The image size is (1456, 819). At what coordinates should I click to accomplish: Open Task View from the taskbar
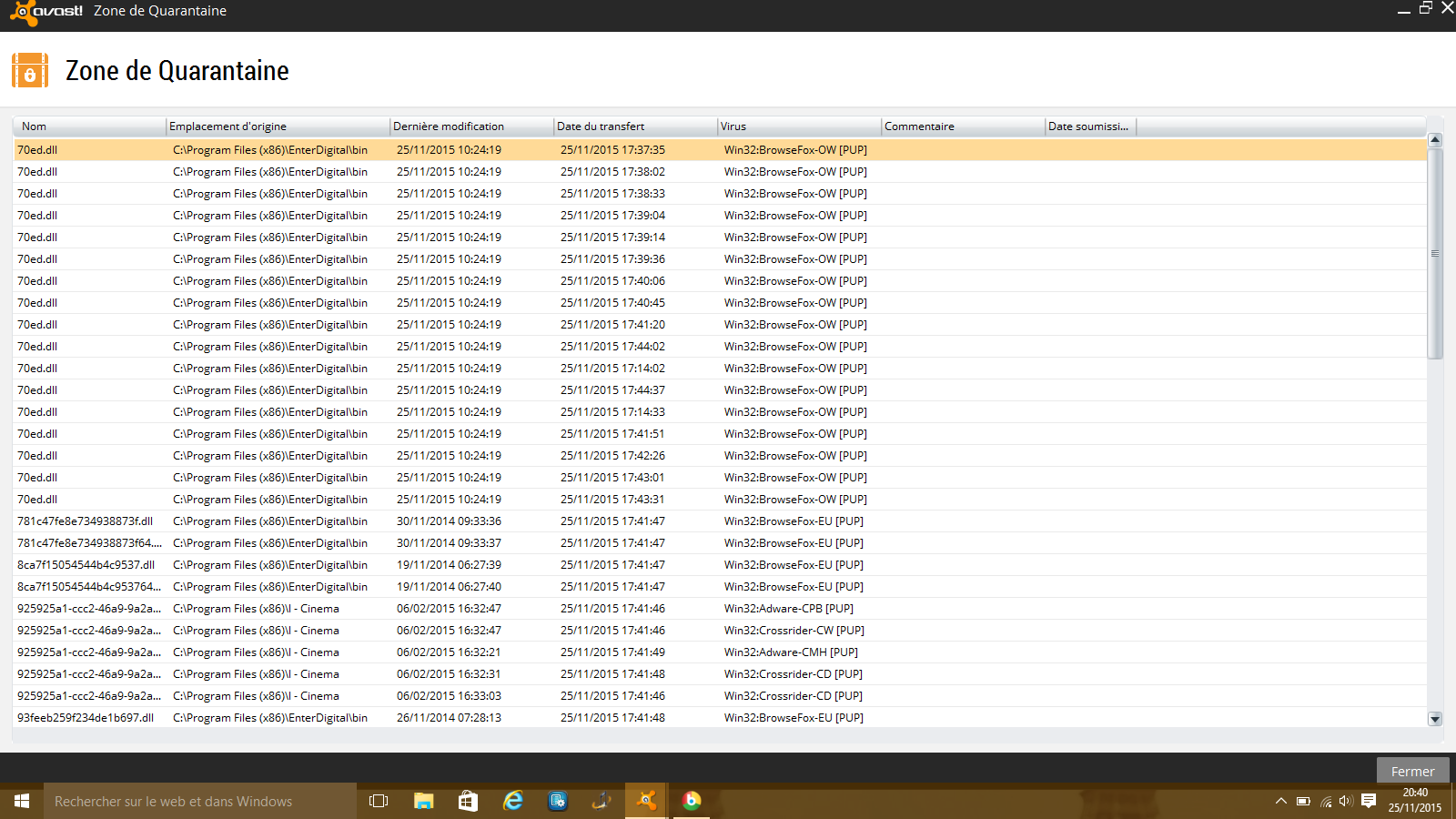379,801
